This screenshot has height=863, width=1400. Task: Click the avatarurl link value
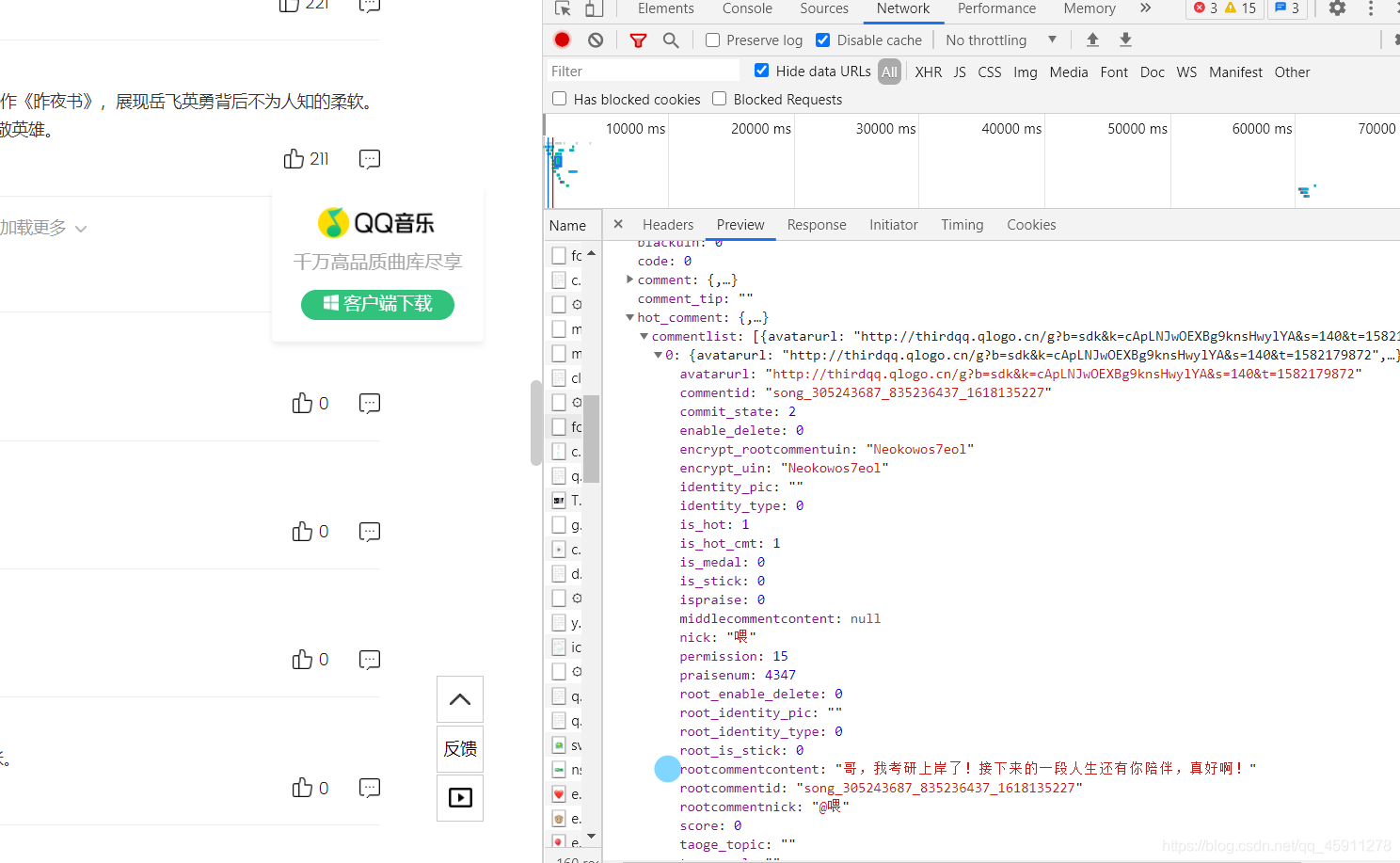(1063, 374)
